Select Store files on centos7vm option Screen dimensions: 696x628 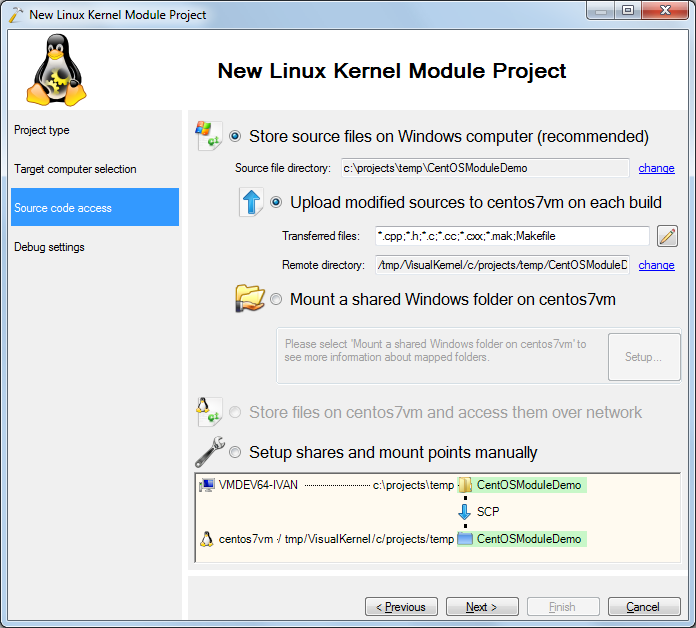coord(235,412)
